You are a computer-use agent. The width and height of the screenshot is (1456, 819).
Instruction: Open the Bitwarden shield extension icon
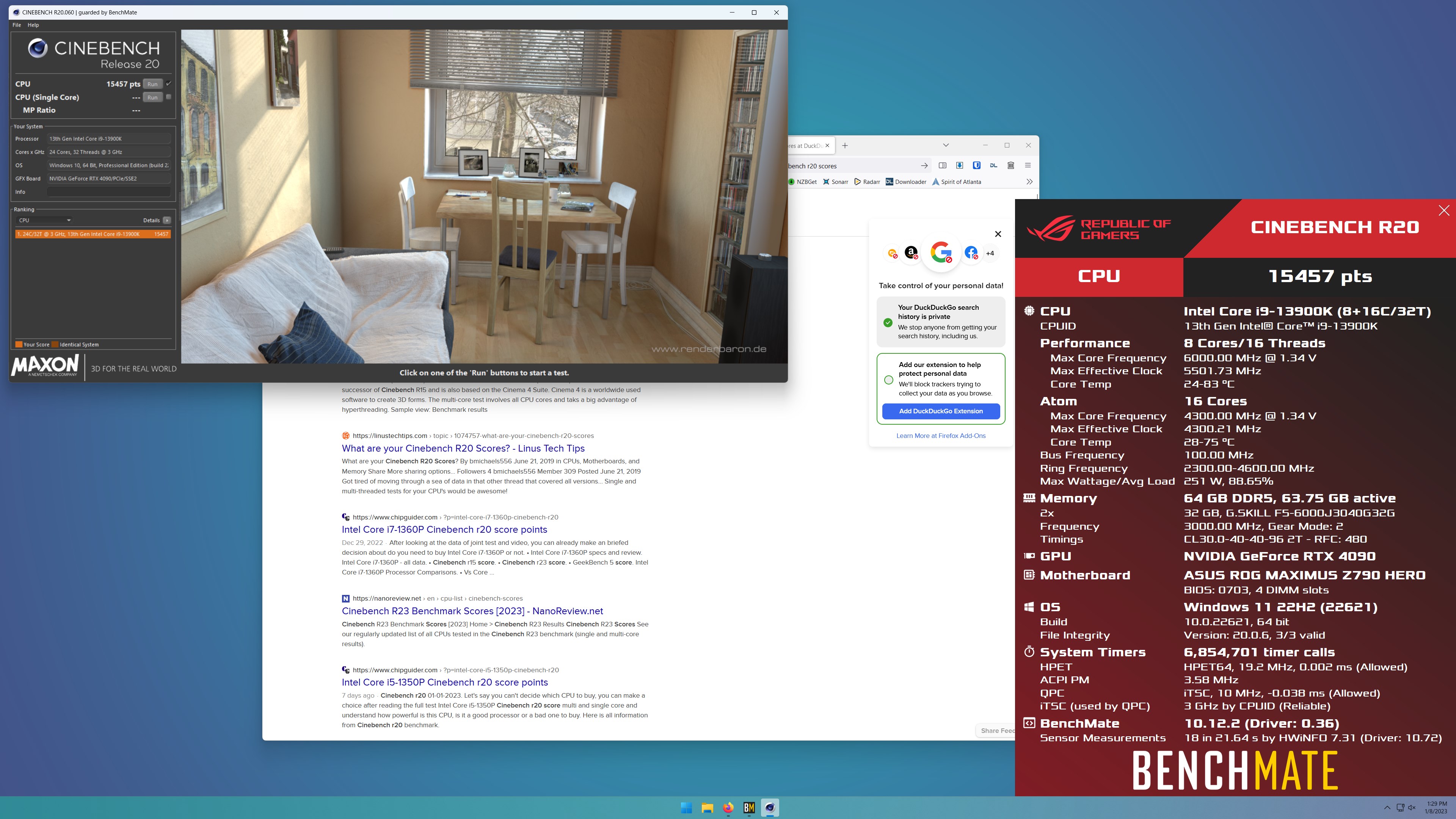tap(976, 166)
